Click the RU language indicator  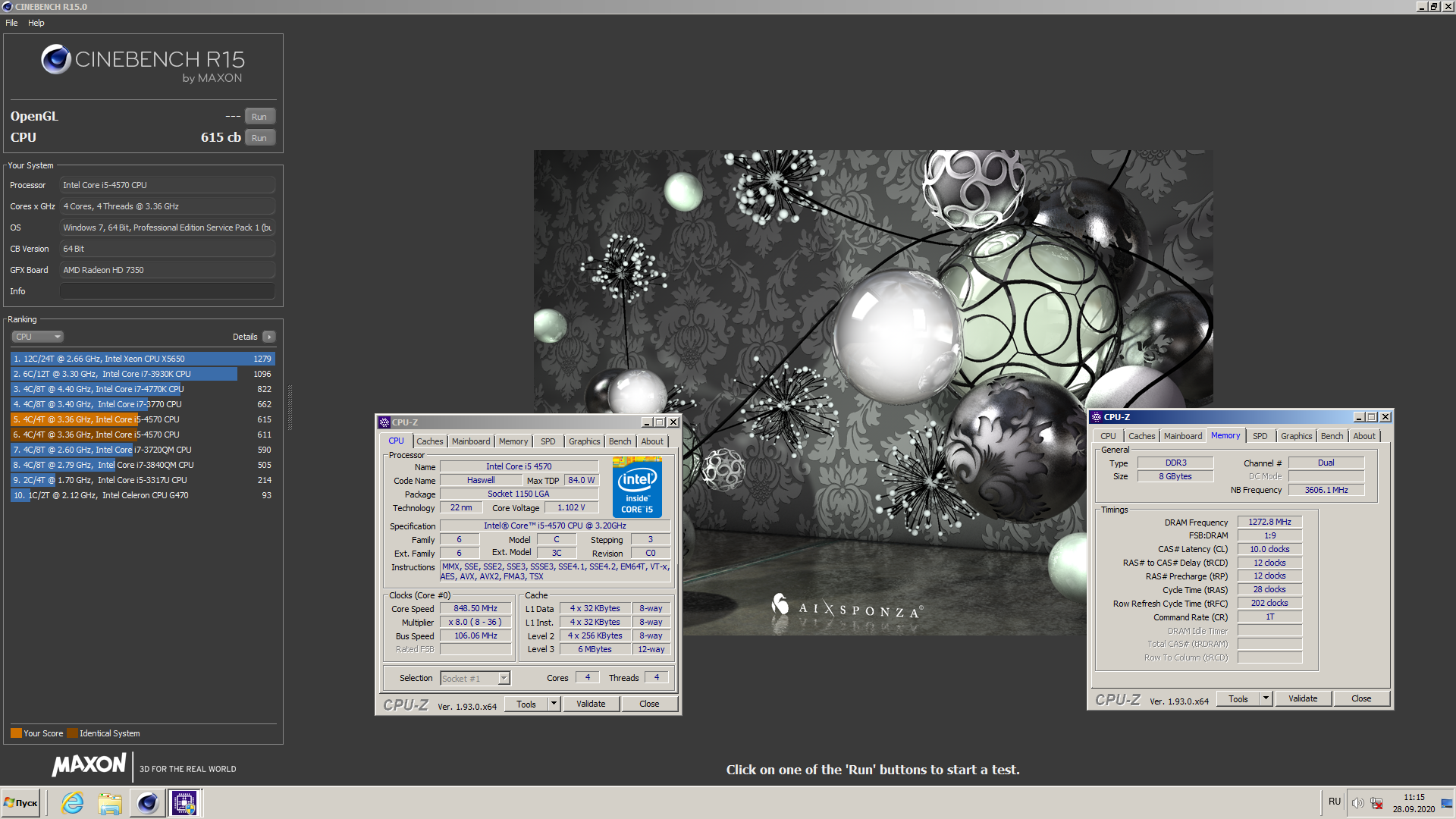(1335, 802)
